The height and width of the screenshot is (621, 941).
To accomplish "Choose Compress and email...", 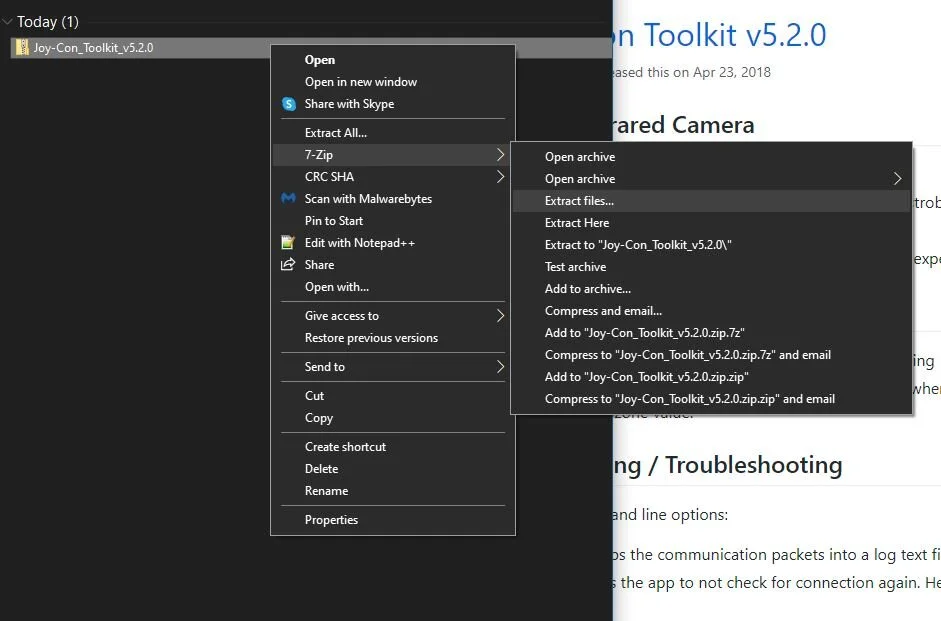I will click(711, 311).
